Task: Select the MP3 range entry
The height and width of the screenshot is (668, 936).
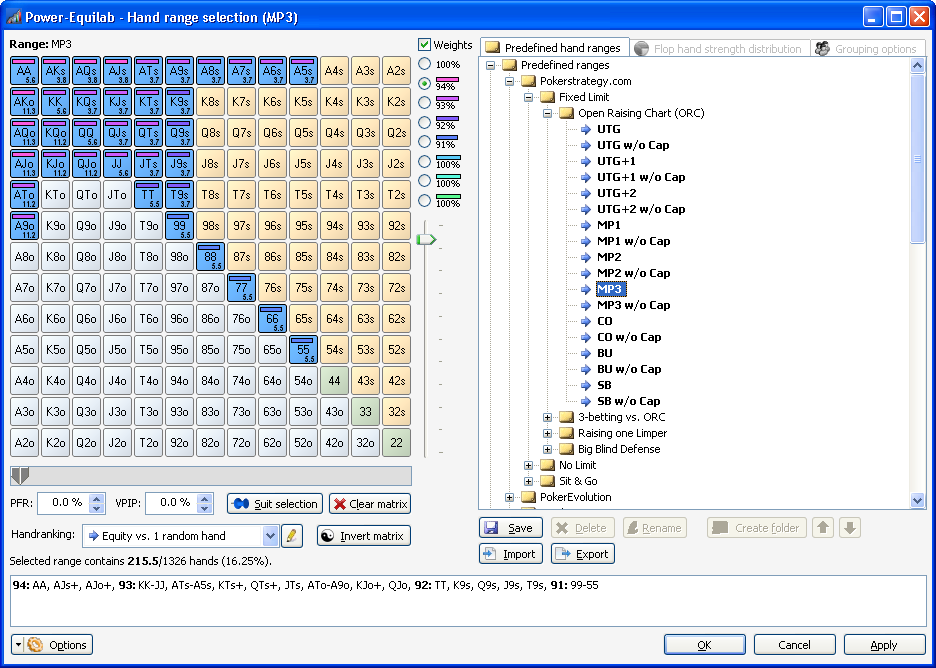Action: point(609,289)
